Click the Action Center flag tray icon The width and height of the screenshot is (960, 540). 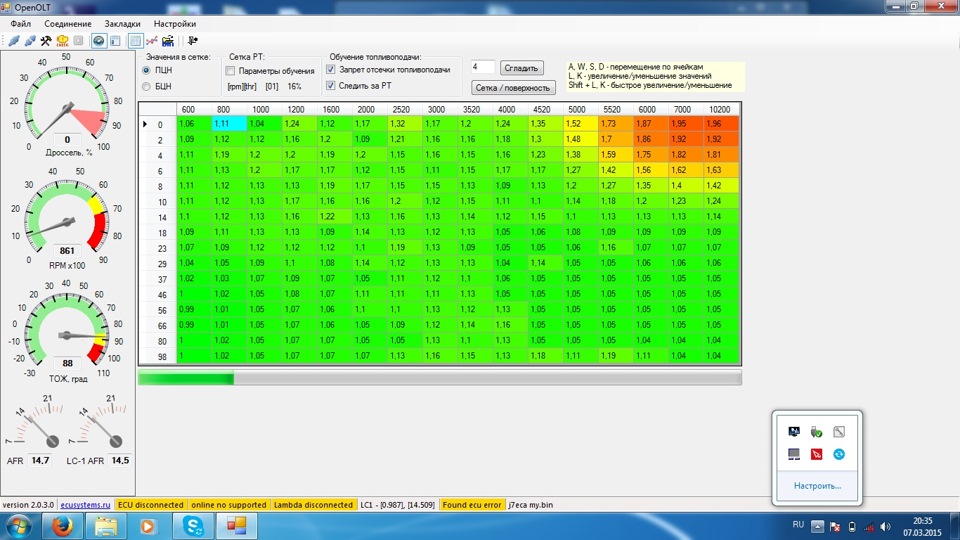coord(834,527)
